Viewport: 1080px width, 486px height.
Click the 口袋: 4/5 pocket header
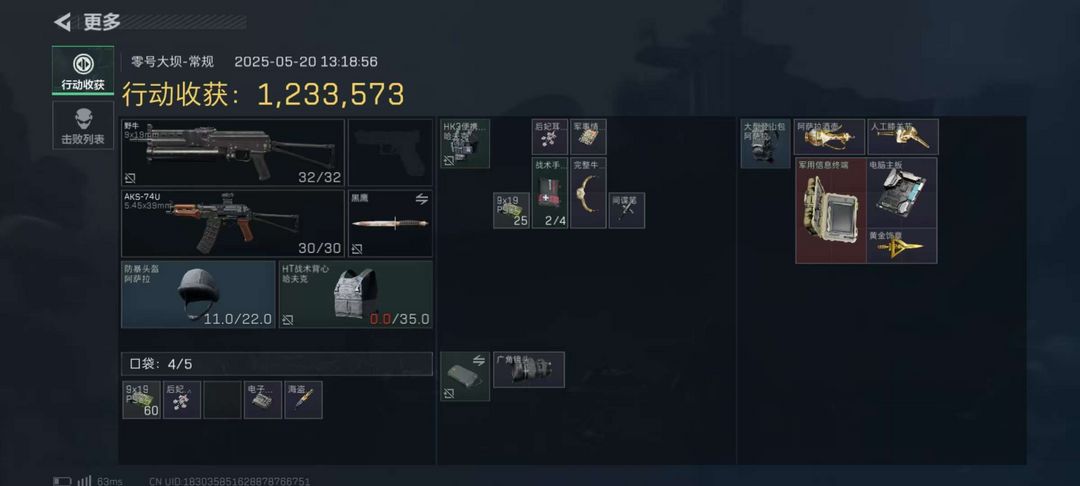(x=277, y=364)
